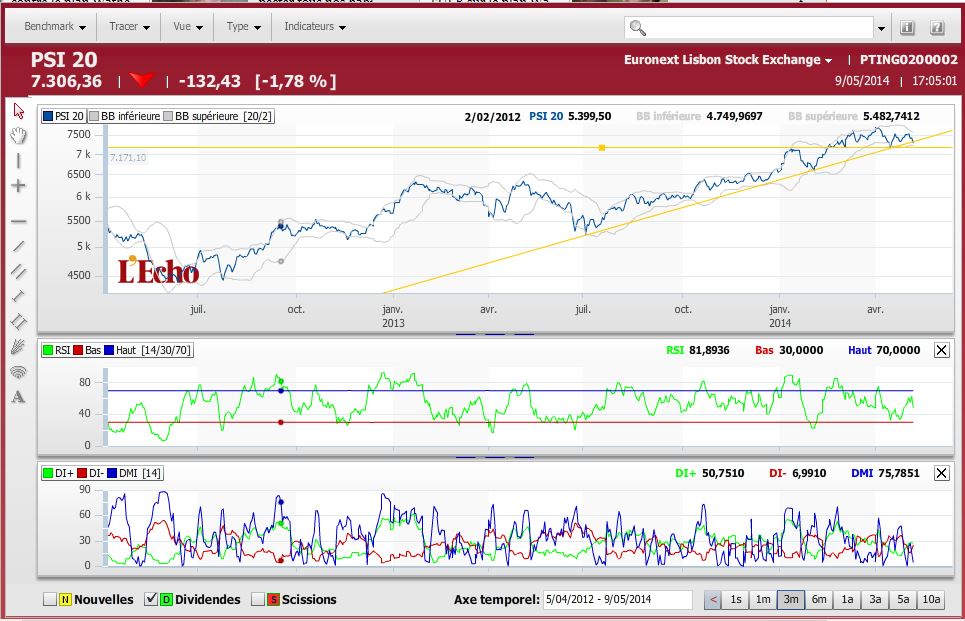The image size is (965, 621).
Task: Open the Benchmark dropdown menu
Action: point(54,27)
